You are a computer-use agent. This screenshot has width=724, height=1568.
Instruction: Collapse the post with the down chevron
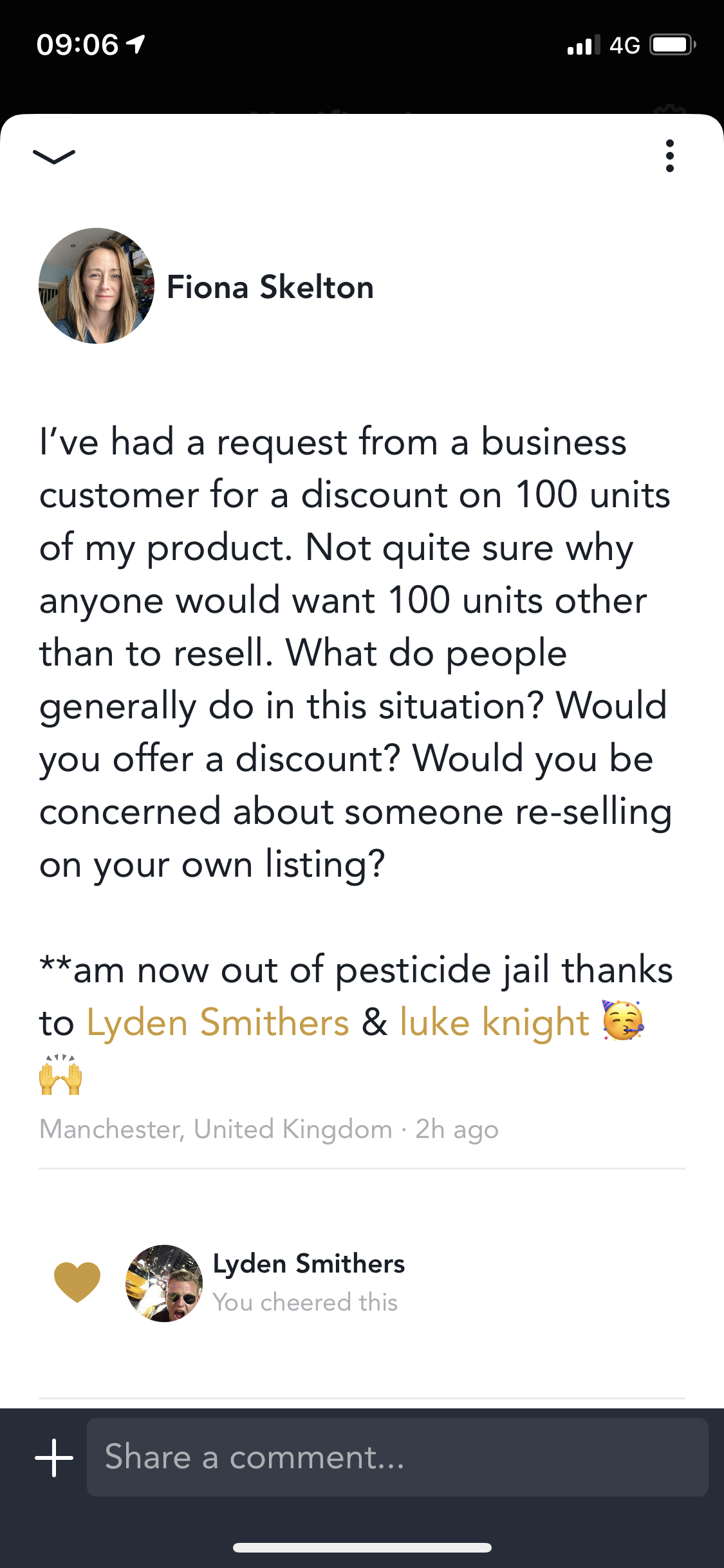(x=54, y=156)
